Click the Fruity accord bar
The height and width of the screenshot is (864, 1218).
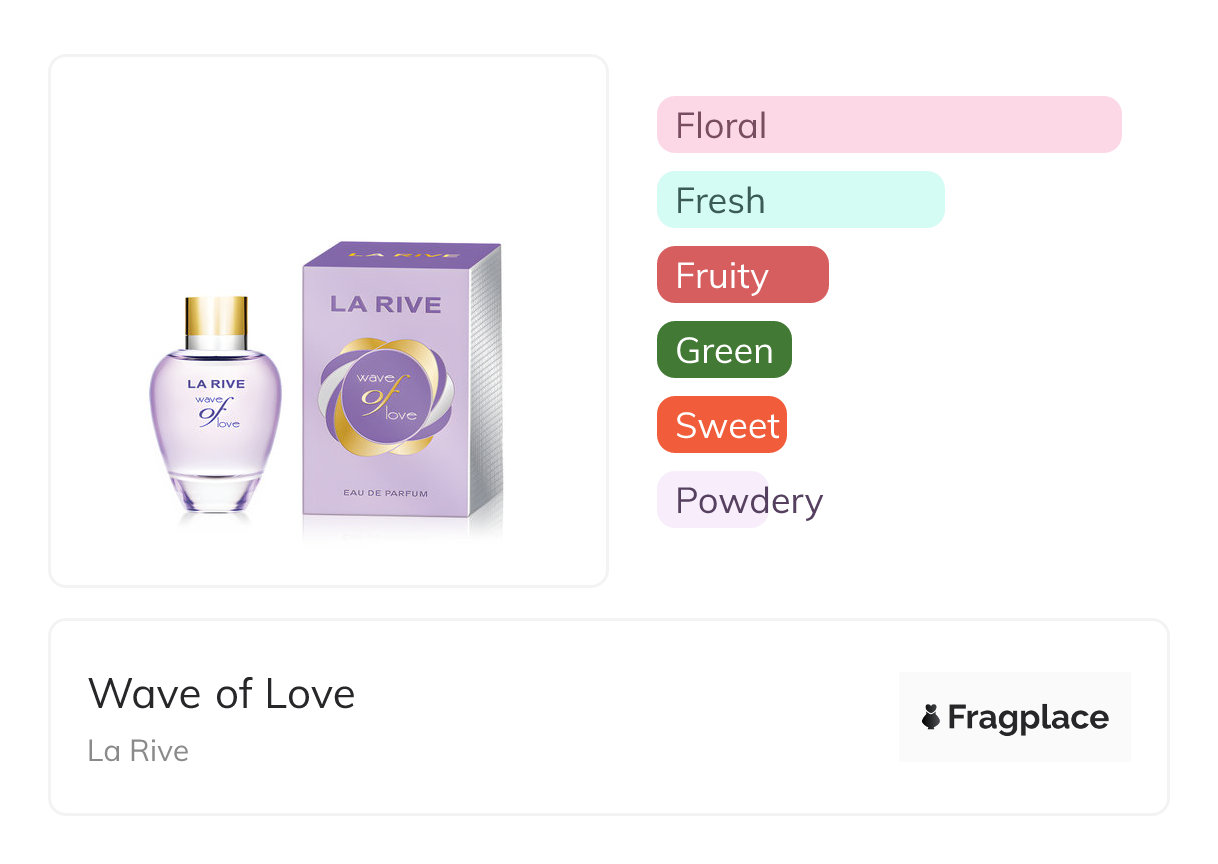pyautogui.click(x=743, y=275)
